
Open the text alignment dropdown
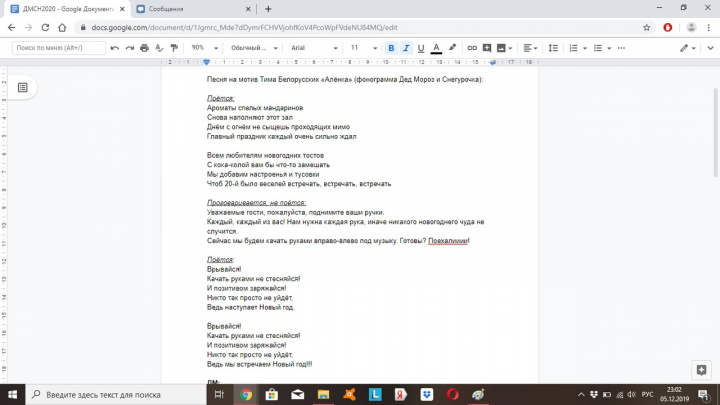(530, 48)
